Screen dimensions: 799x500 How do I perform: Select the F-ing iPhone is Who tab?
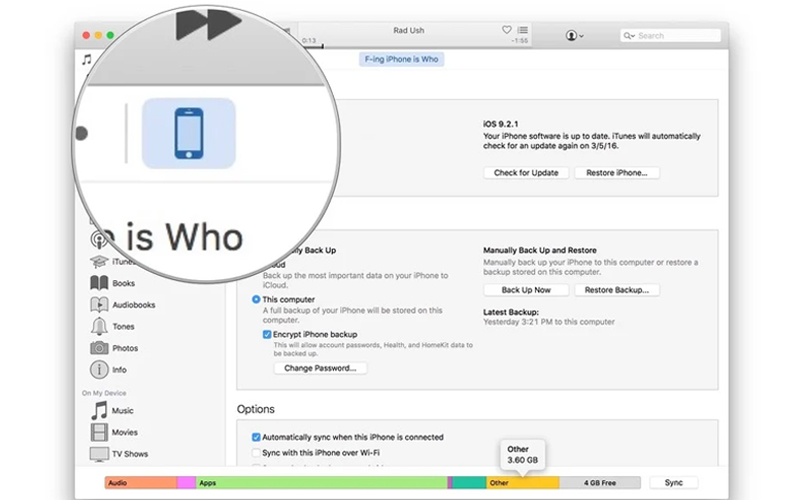click(402, 59)
